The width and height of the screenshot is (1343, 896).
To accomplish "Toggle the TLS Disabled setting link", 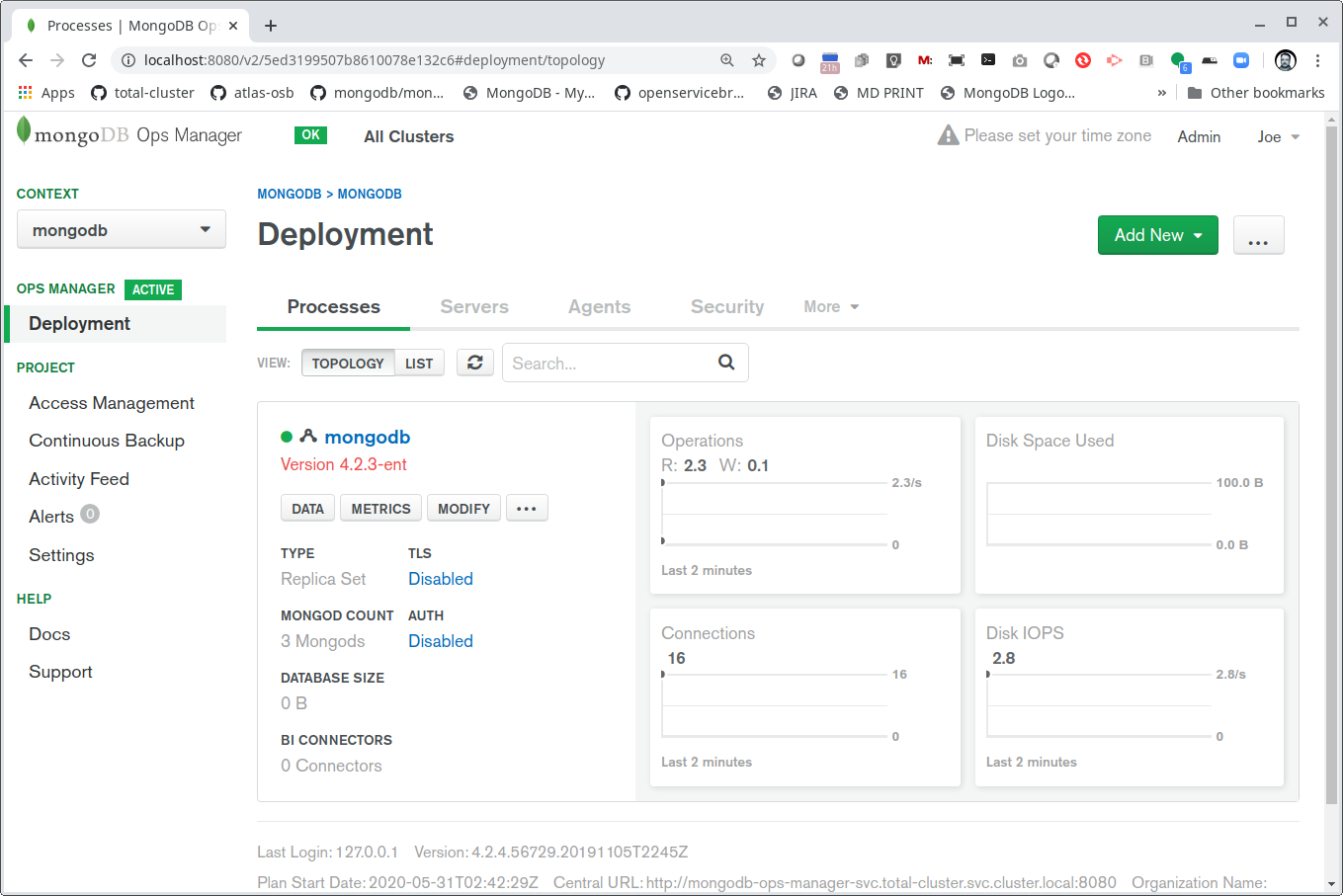I will coord(441,579).
